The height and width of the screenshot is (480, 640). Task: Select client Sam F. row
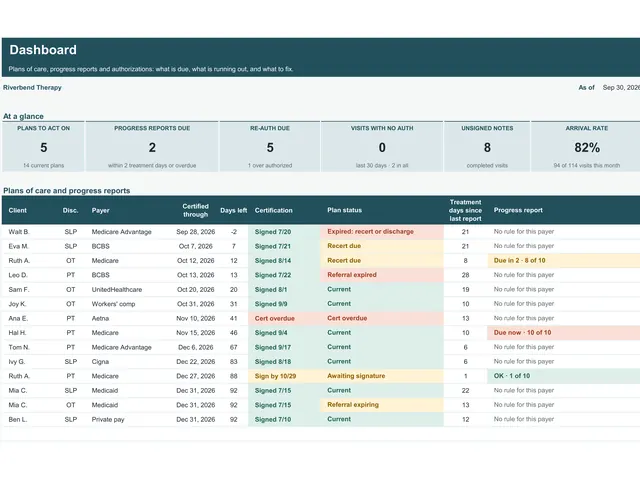(321, 289)
